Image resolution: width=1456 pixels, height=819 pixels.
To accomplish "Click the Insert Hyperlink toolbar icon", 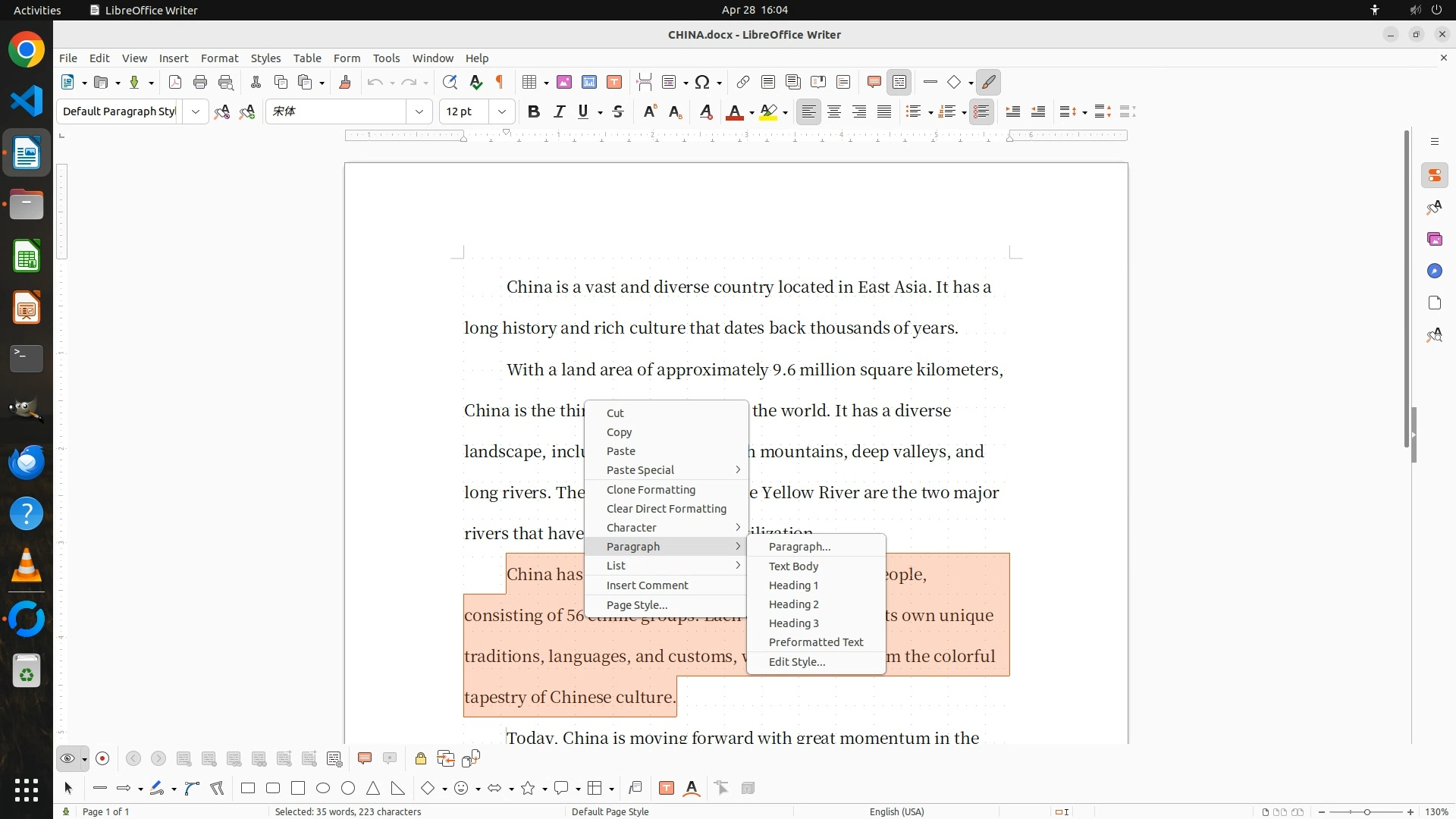I will click(x=743, y=83).
